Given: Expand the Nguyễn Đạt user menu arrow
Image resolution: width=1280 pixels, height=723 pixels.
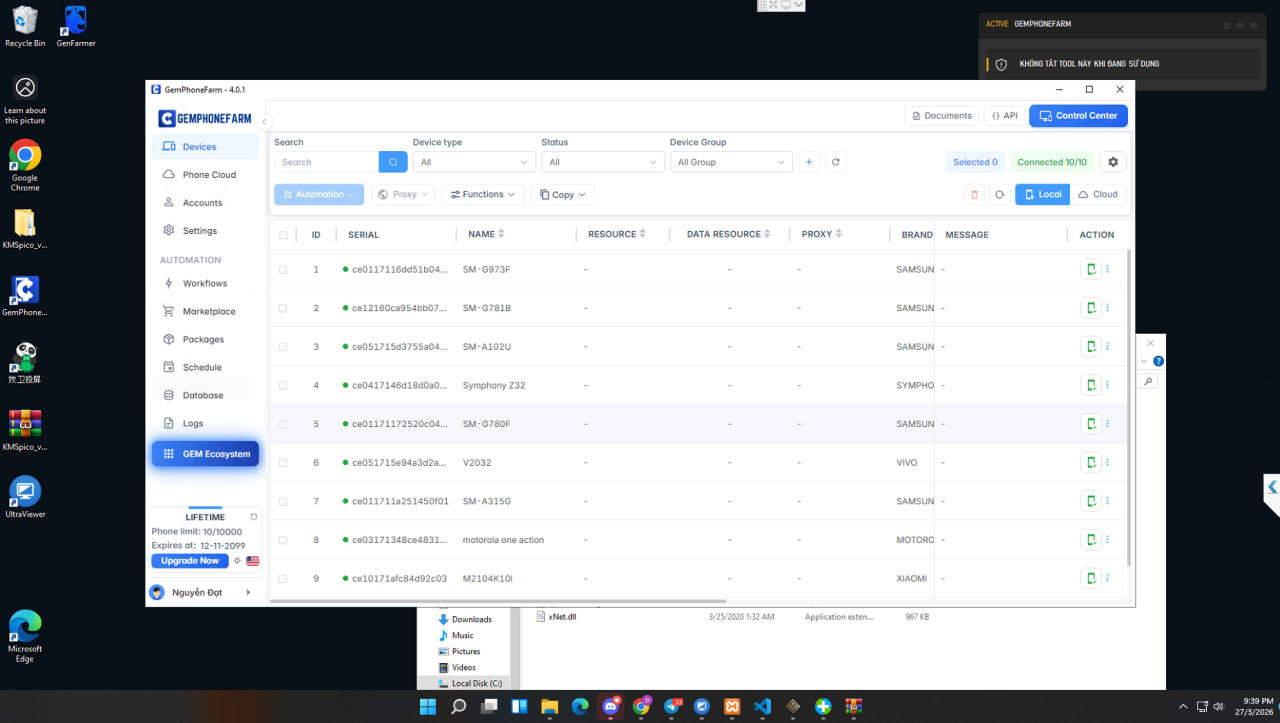Looking at the screenshot, I should point(248,593).
